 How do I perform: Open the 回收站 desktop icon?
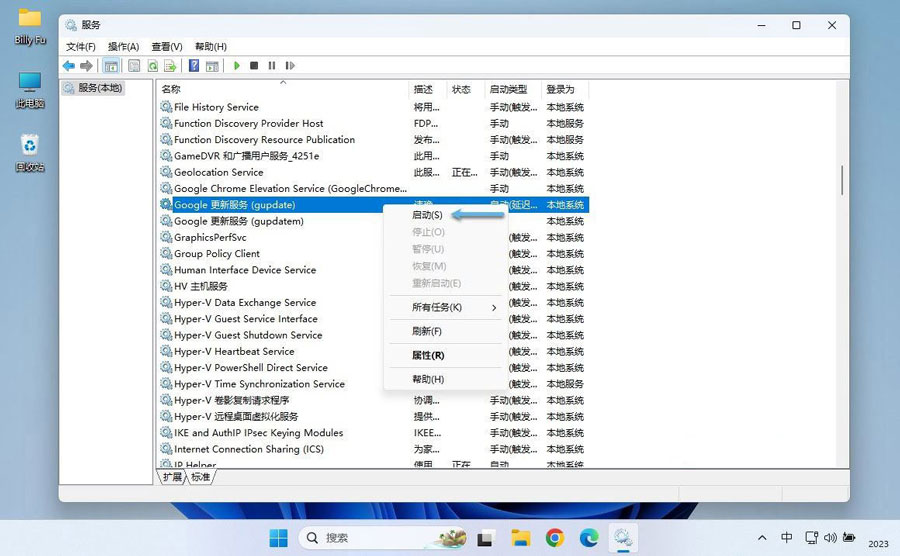pyautogui.click(x=30, y=150)
